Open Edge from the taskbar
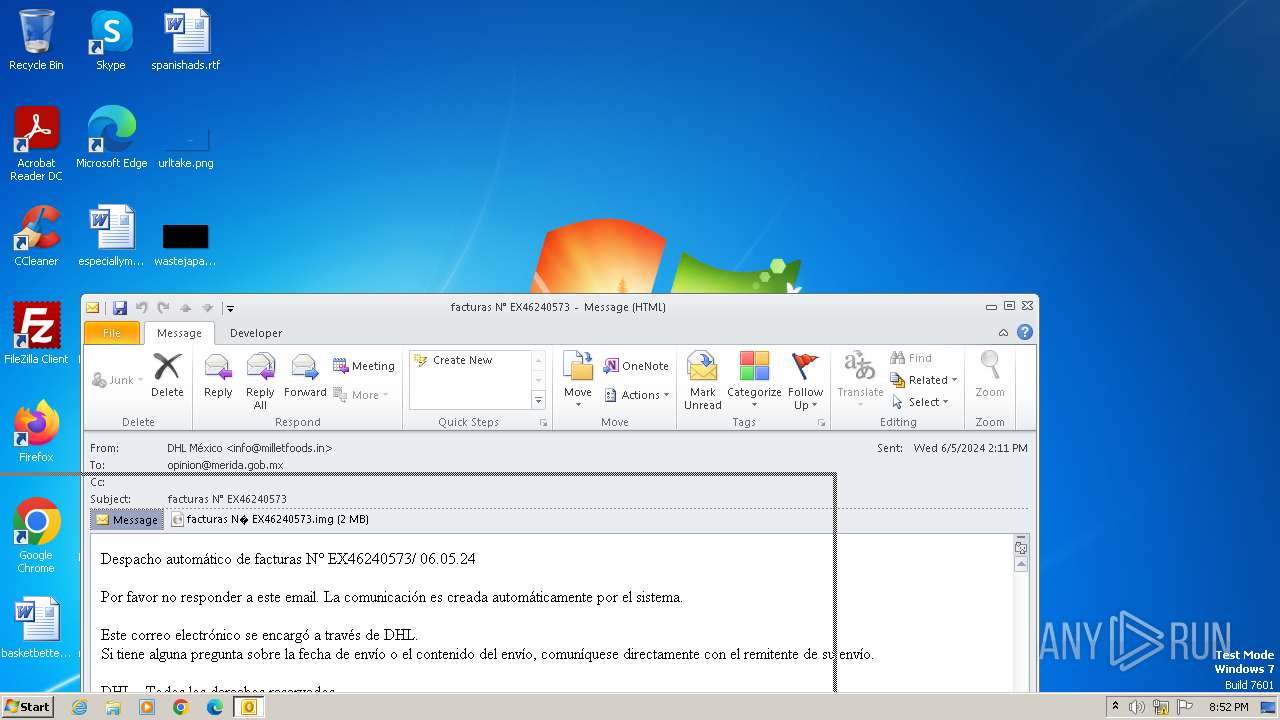 [214, 707]
